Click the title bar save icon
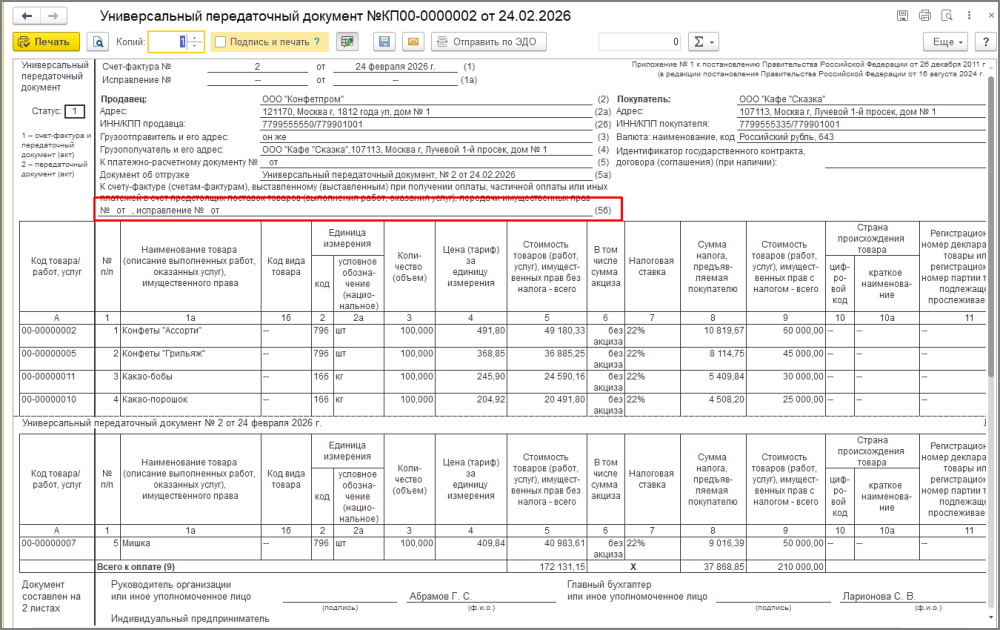This screenshot has width=1000, height=630. pyautogui.click(x=903, y=16)
